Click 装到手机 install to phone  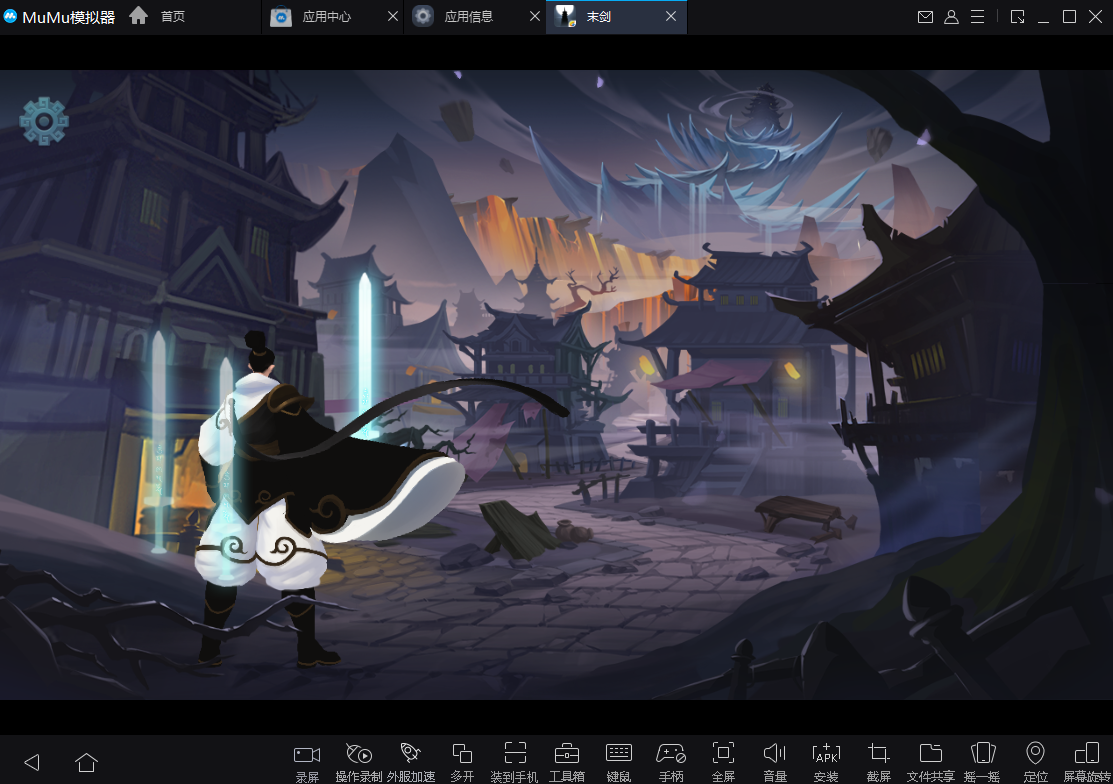click(x=515, y=763)
